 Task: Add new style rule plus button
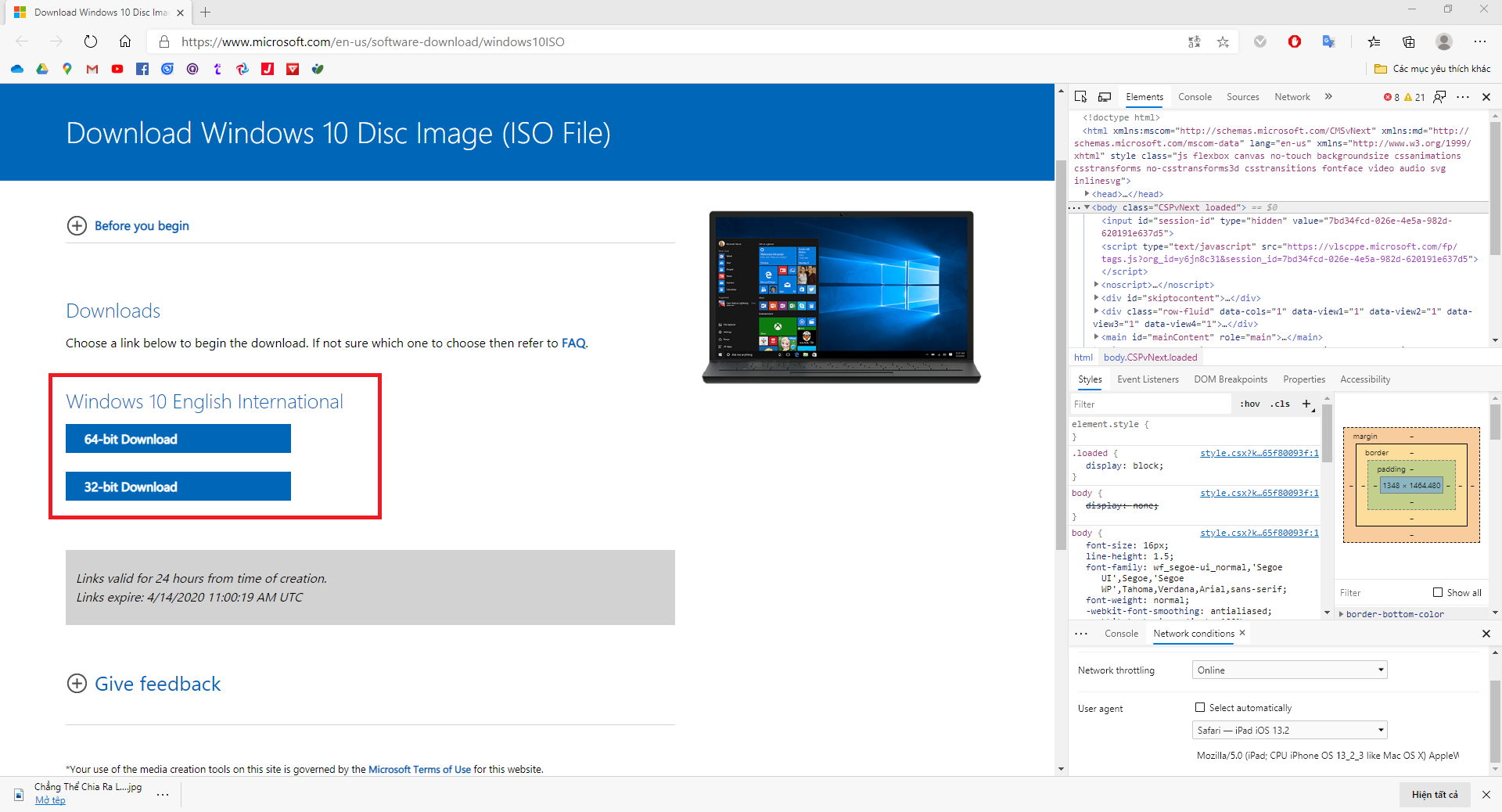click(x=1306, y=404)
